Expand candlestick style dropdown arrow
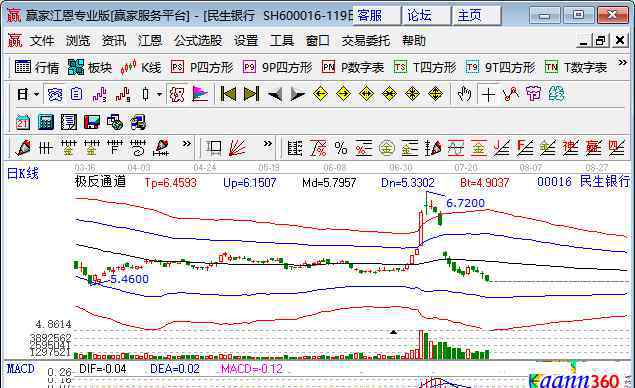This screenshot has height=388, width=635. (160, 94)
